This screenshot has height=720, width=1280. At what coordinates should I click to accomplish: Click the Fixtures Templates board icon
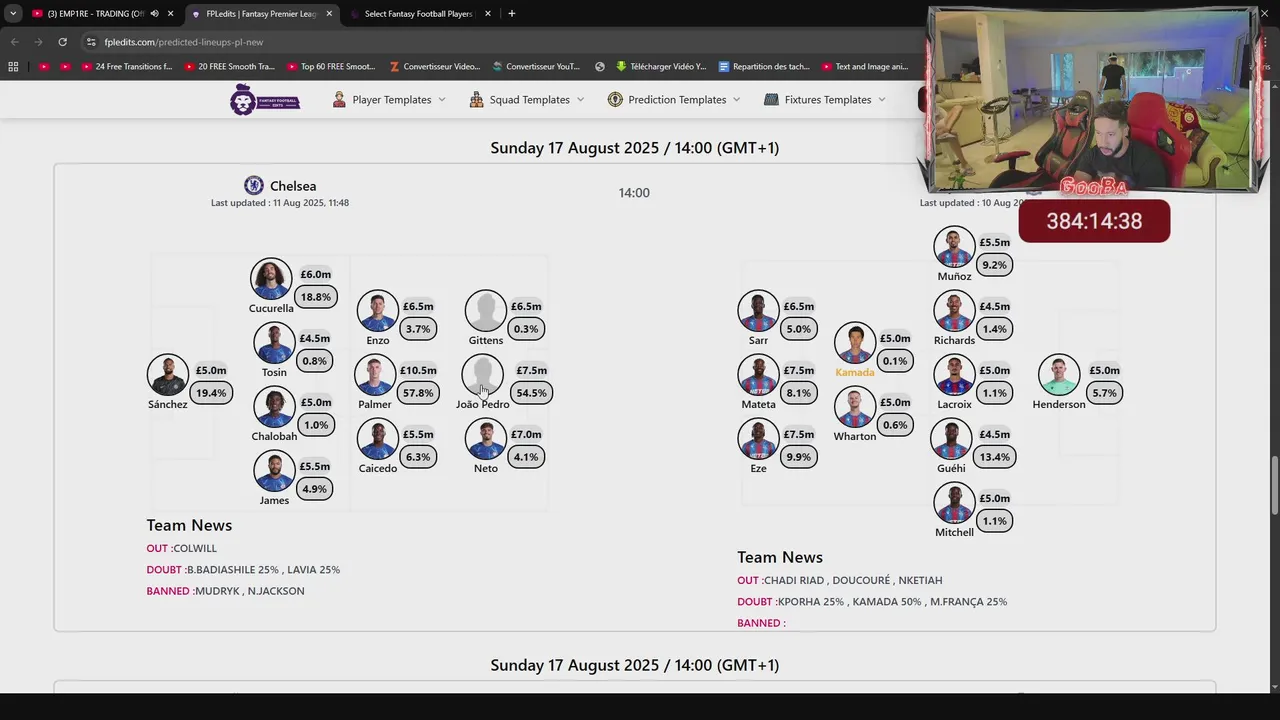[771, 99]
